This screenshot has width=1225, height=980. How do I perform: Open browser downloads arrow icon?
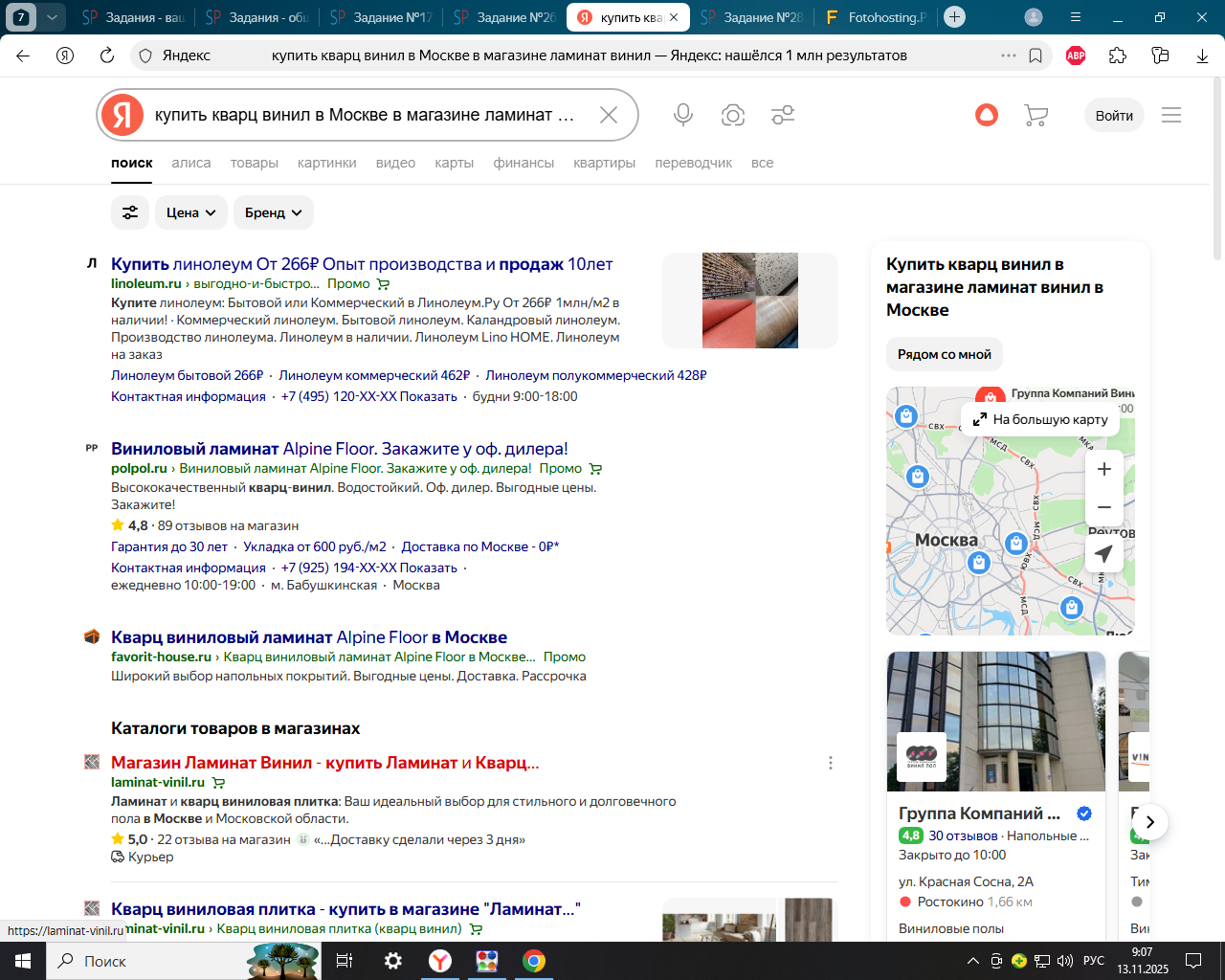pyautogui.click(x=1202, y=56)
